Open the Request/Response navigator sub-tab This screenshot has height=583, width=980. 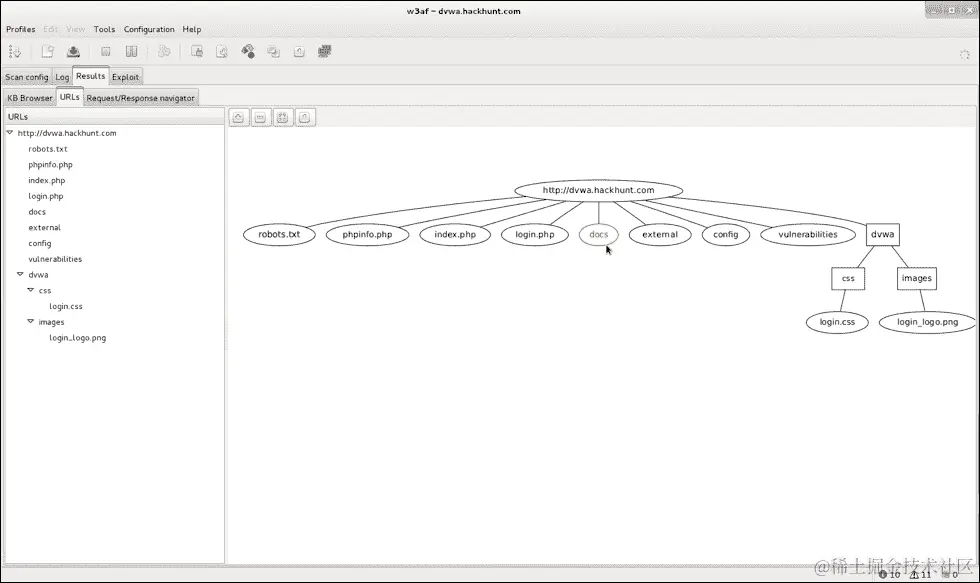pos(141,98)
